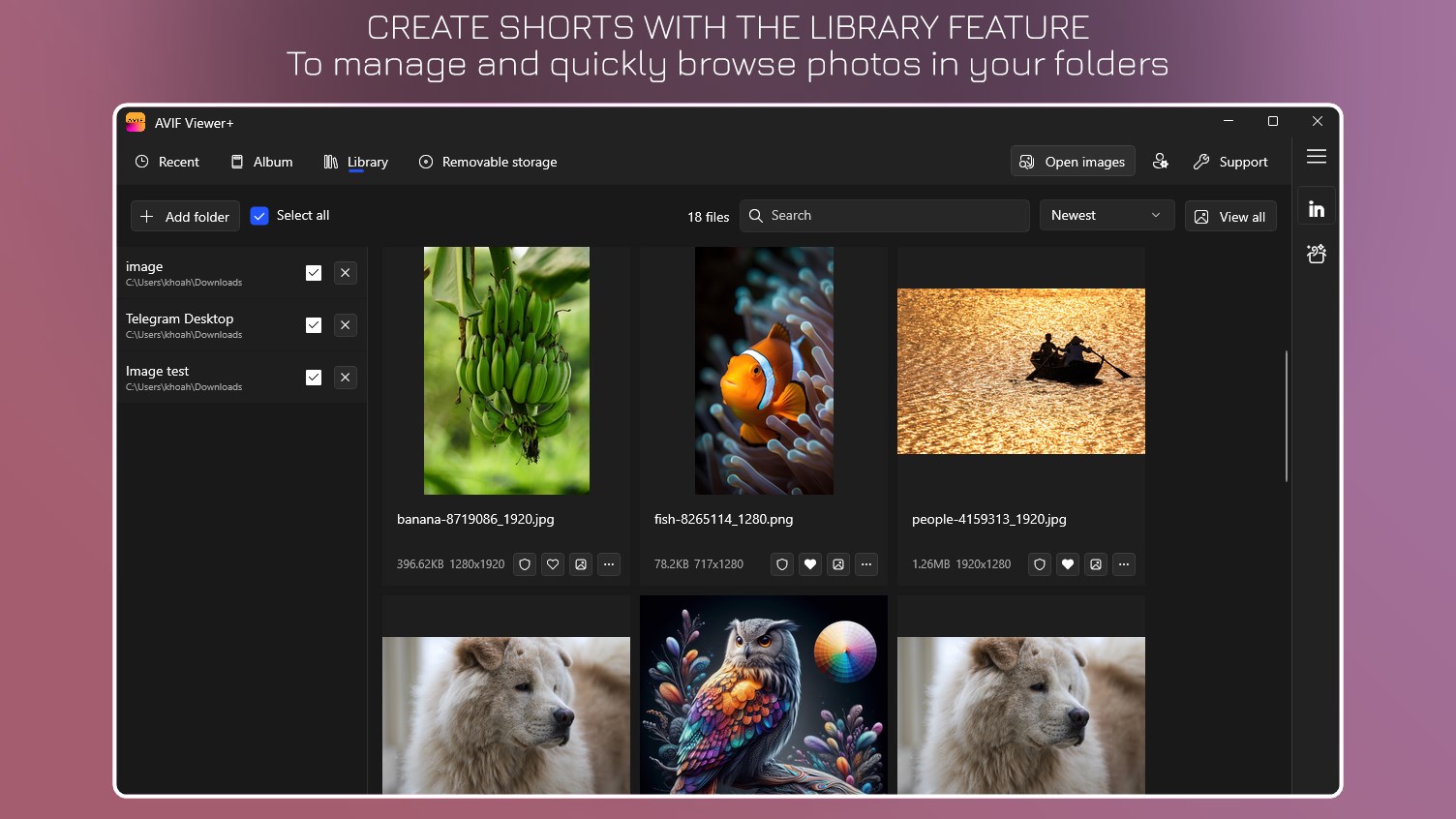
Task: Open more options for fish-8265114_1280.png
Action: (x=866, y=564)
